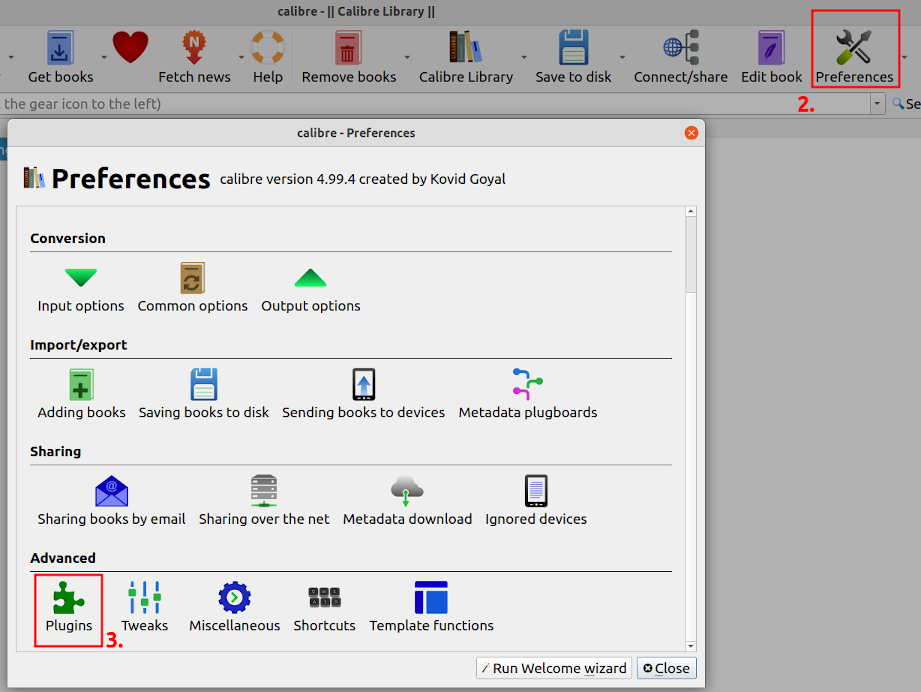
Task: Open Template functions settings
Action: [x=432, y=607]
